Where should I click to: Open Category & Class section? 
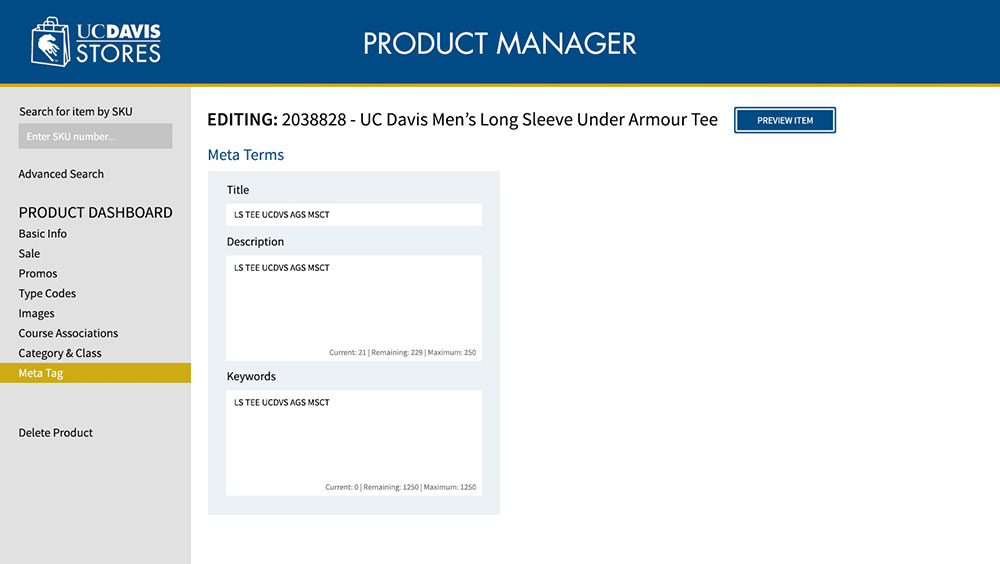click(x=60, y=353)
